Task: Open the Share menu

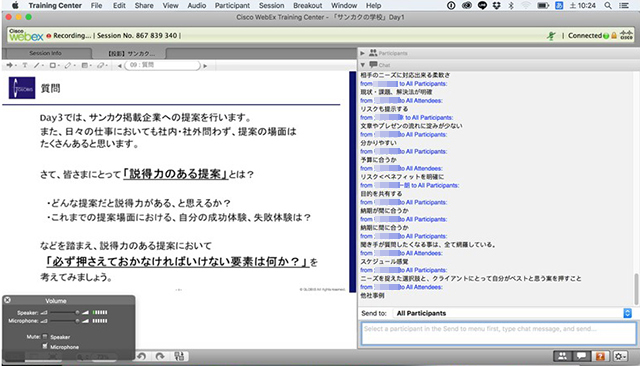Action: [x=144, y=5]
